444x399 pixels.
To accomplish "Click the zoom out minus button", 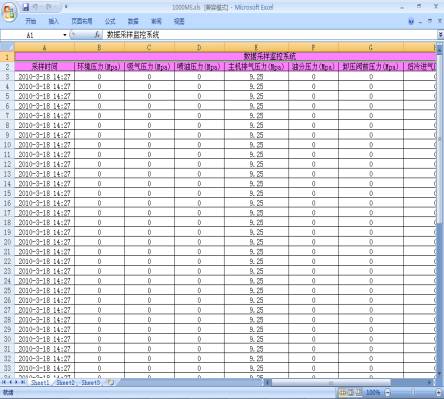I will 388,392.
